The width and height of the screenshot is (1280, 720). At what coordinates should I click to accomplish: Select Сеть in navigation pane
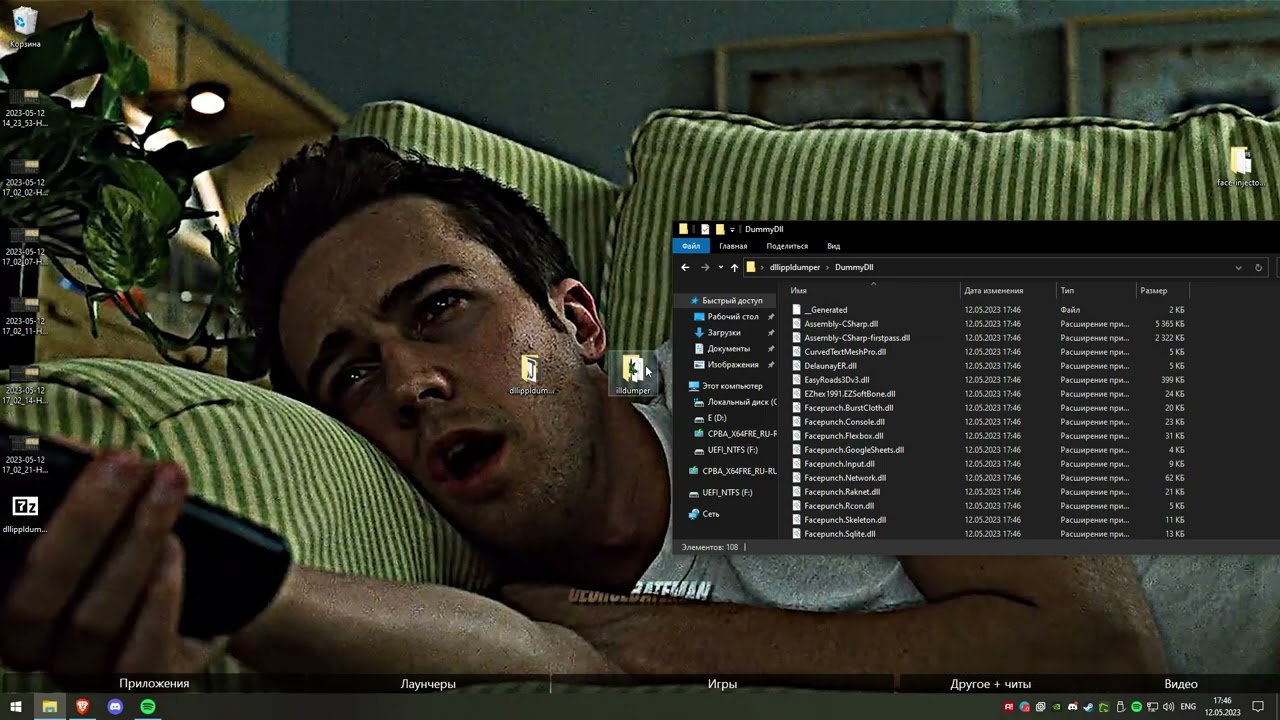(710, 514)
